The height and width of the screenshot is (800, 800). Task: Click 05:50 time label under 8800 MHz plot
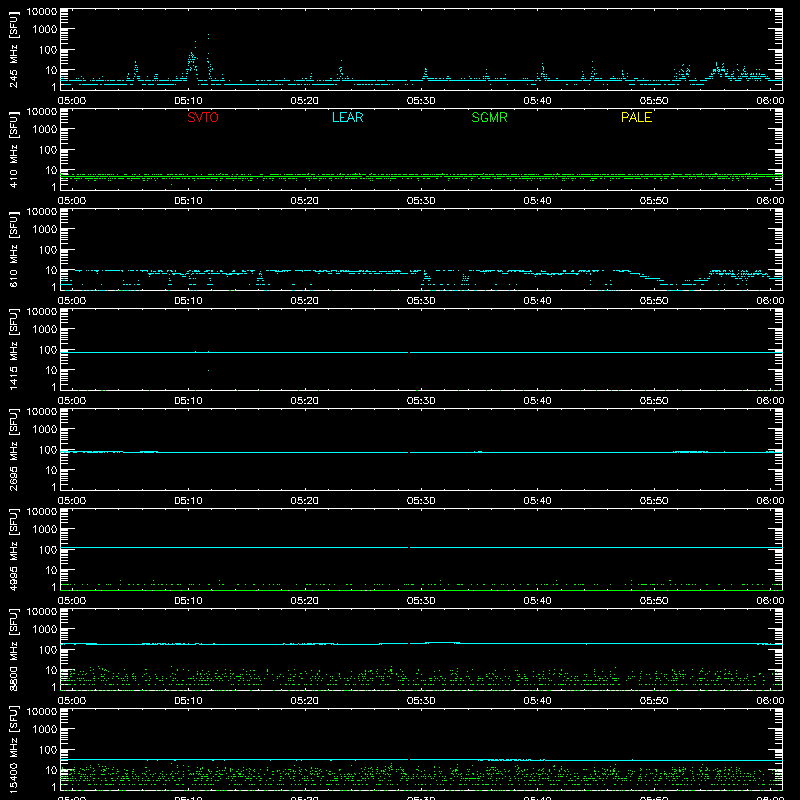click(x=654, y=701)
